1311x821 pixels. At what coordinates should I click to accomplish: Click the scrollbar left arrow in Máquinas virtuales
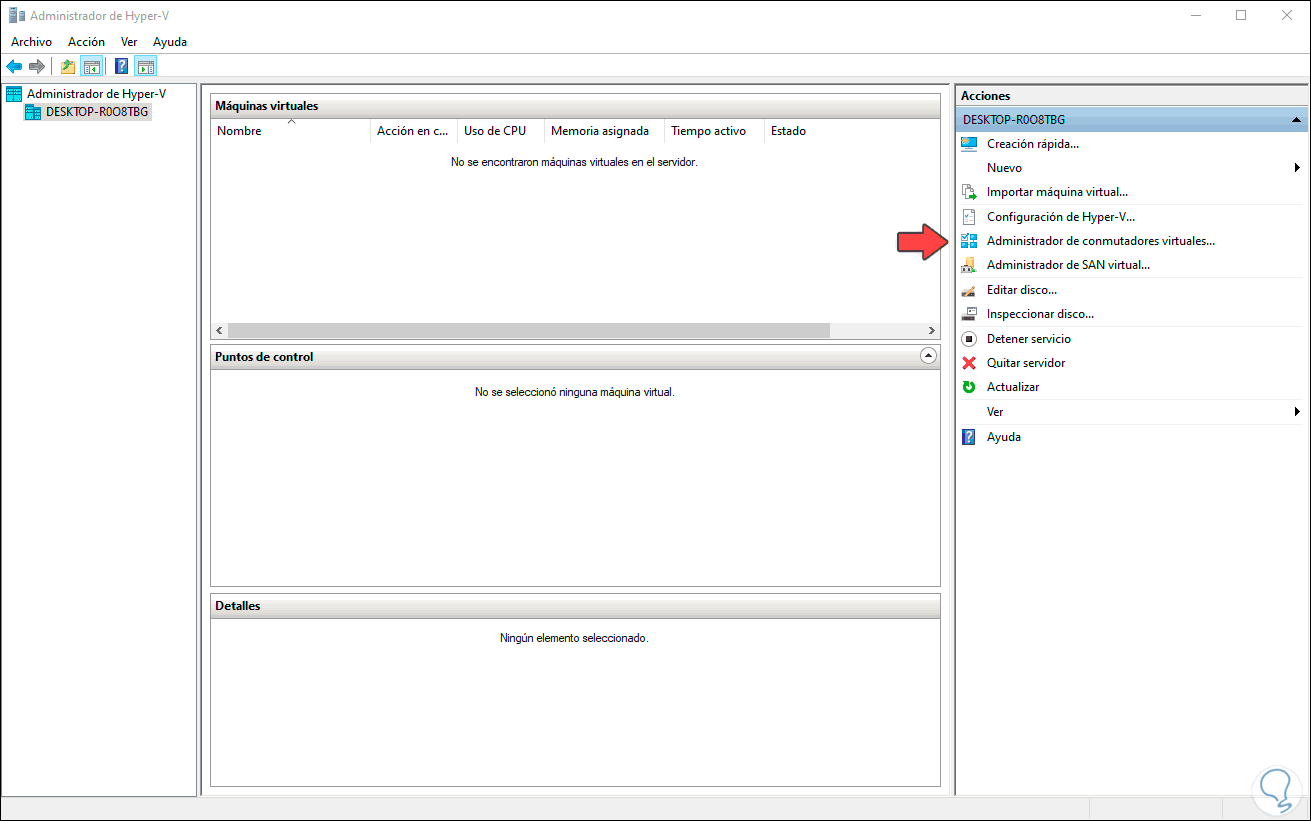tap(220, 330)
